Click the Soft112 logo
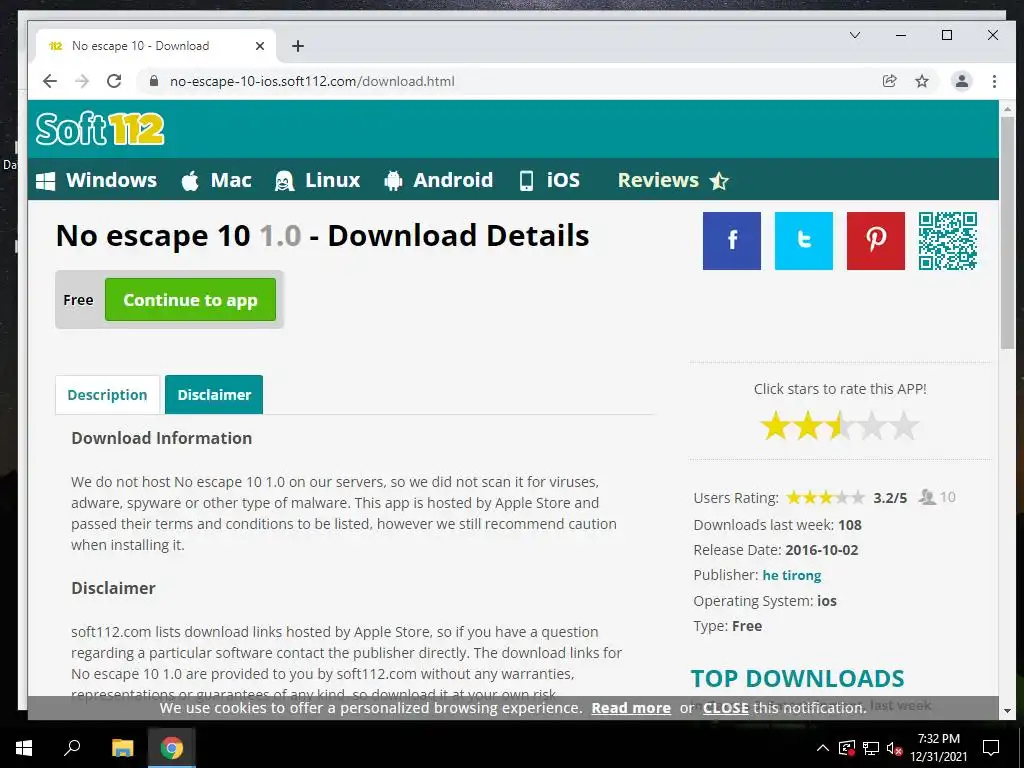 [x=100, y=129]
